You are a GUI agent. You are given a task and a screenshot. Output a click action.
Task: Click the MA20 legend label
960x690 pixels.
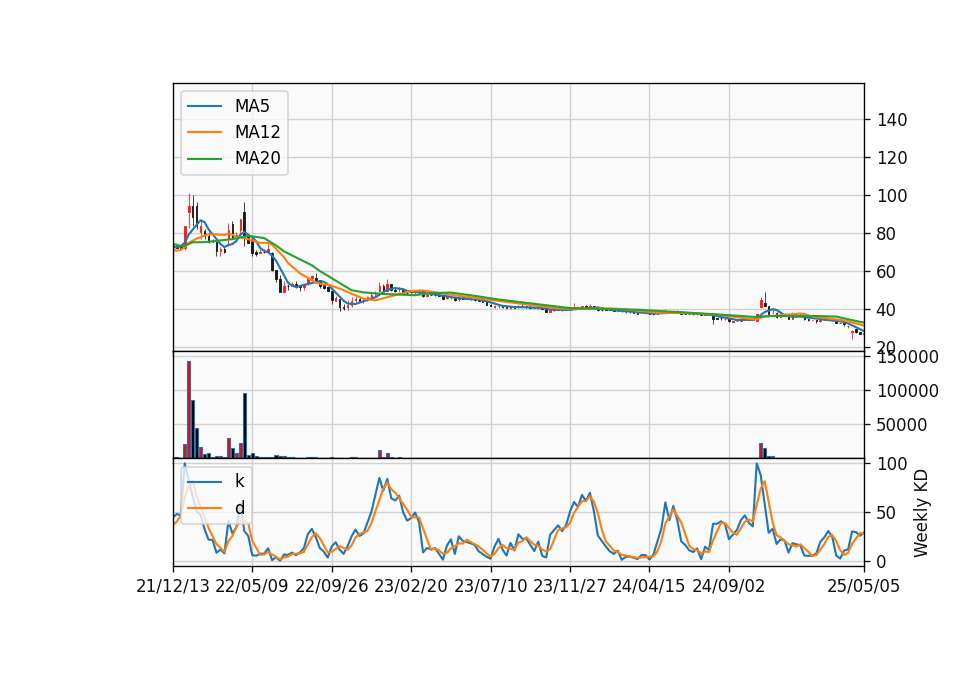click(x=257, y=158)
